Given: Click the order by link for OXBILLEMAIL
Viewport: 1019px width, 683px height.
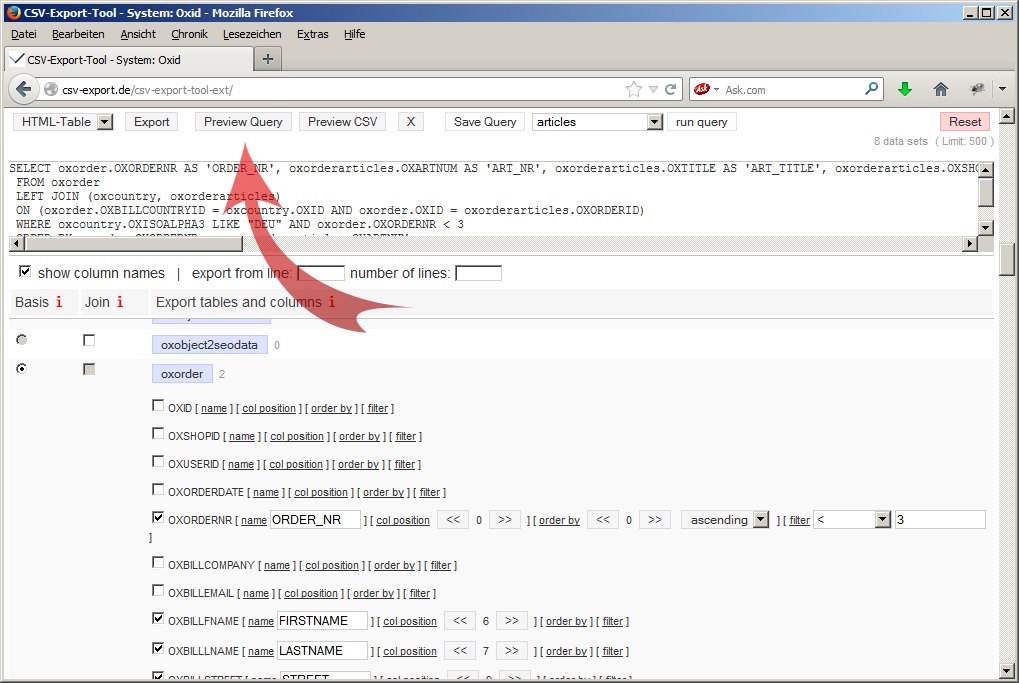Looking at the screenshot, I should pos(373,593).
